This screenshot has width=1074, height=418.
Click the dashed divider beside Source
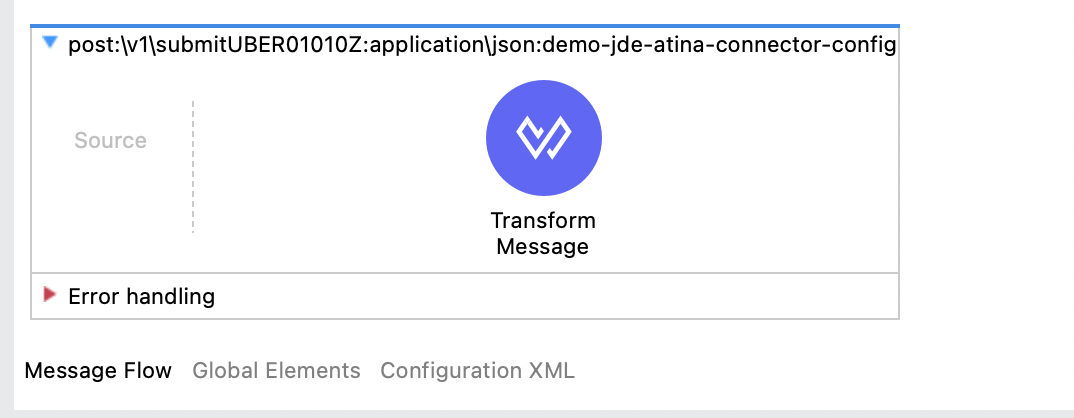[x=193, y=165]
